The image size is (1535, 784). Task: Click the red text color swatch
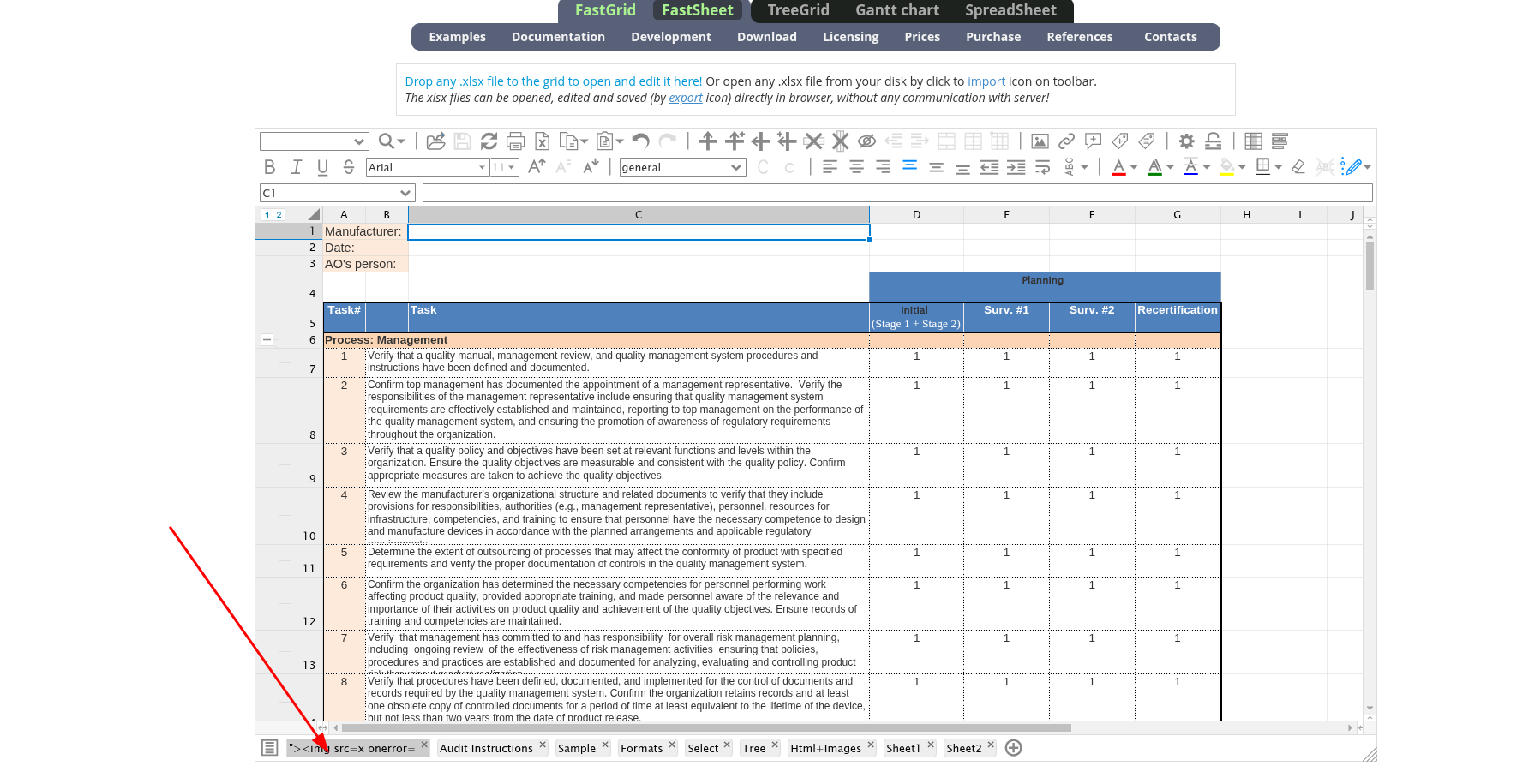click(1118, 167)
